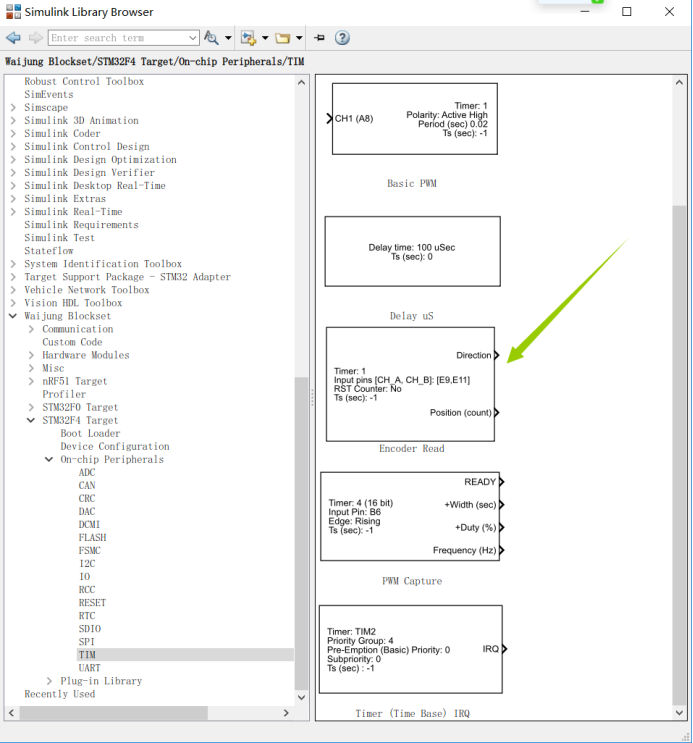This screenshot has width=693, height=743.
Task: Select SPI peripheral library
Action: pyautogui.click(x=86, y=642)
